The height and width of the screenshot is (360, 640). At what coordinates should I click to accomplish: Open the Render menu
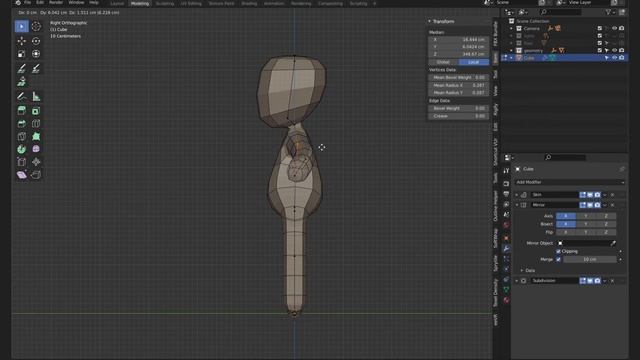point(56,2)
